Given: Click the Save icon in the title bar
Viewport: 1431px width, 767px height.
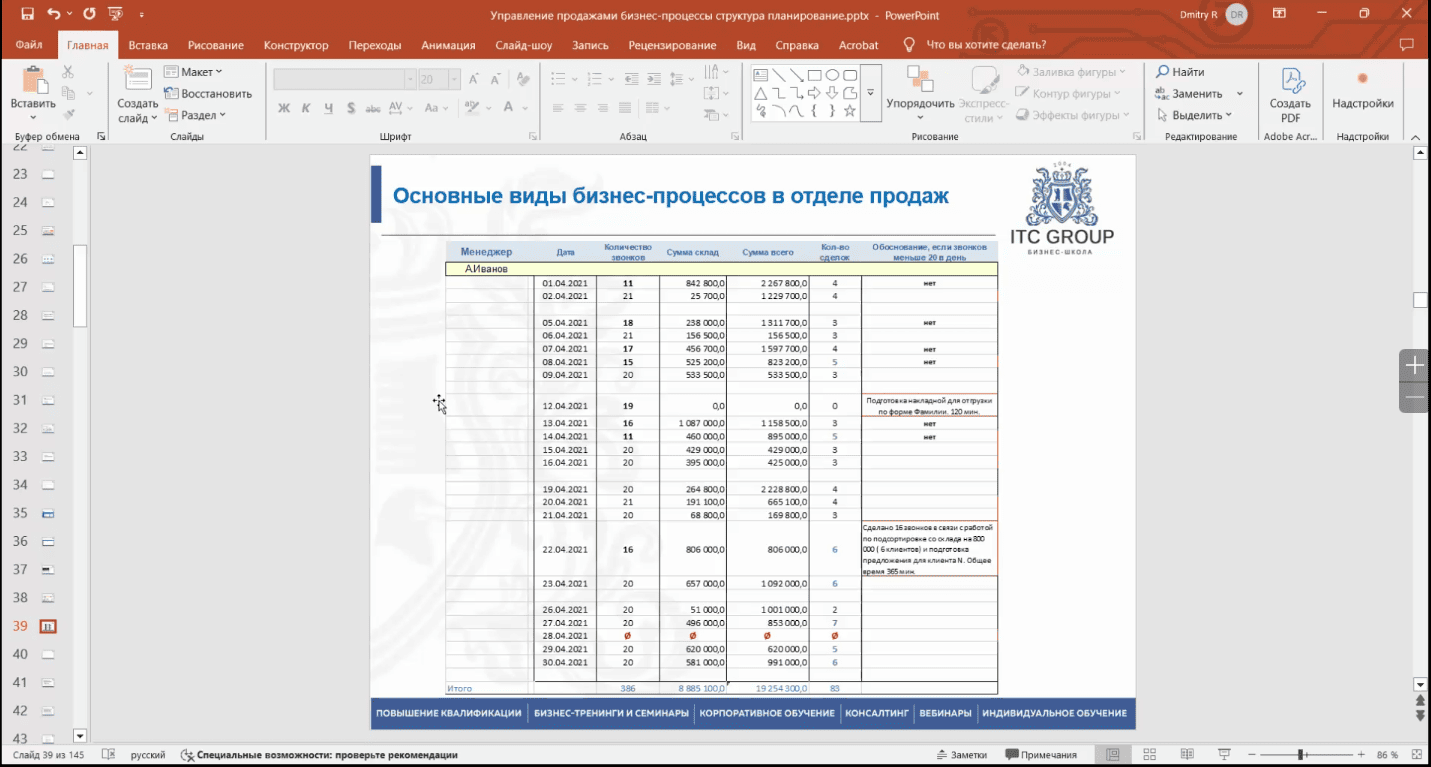Looking at the screenshot, I should [27, 15].
